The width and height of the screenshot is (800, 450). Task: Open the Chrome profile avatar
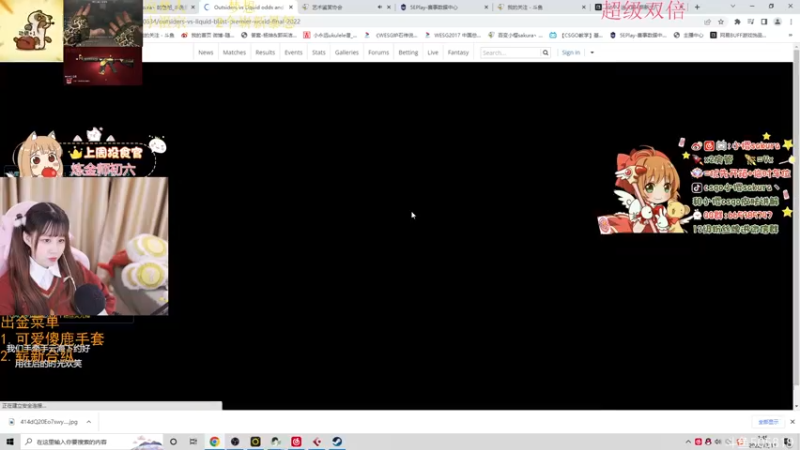(778, 22)
